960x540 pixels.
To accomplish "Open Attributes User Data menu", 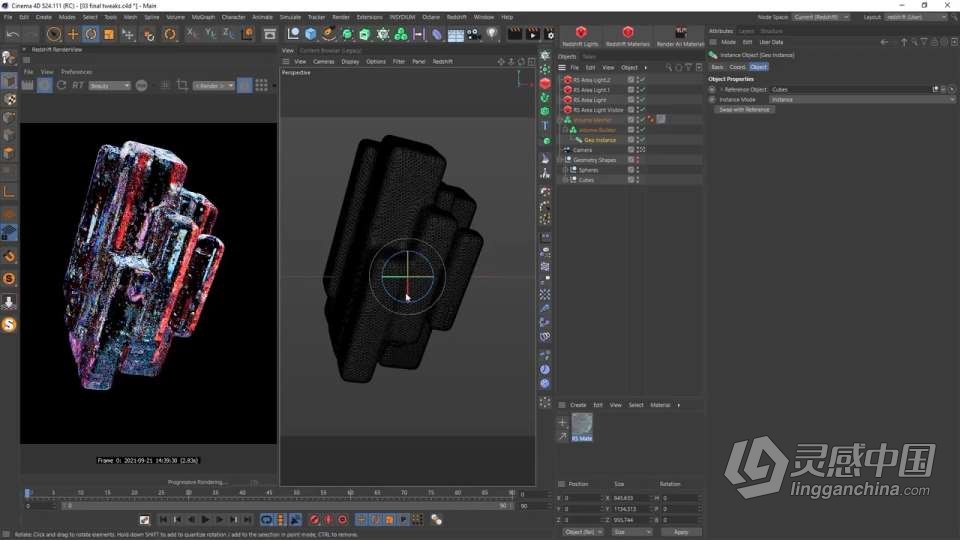I will click(x=771, y=42).
